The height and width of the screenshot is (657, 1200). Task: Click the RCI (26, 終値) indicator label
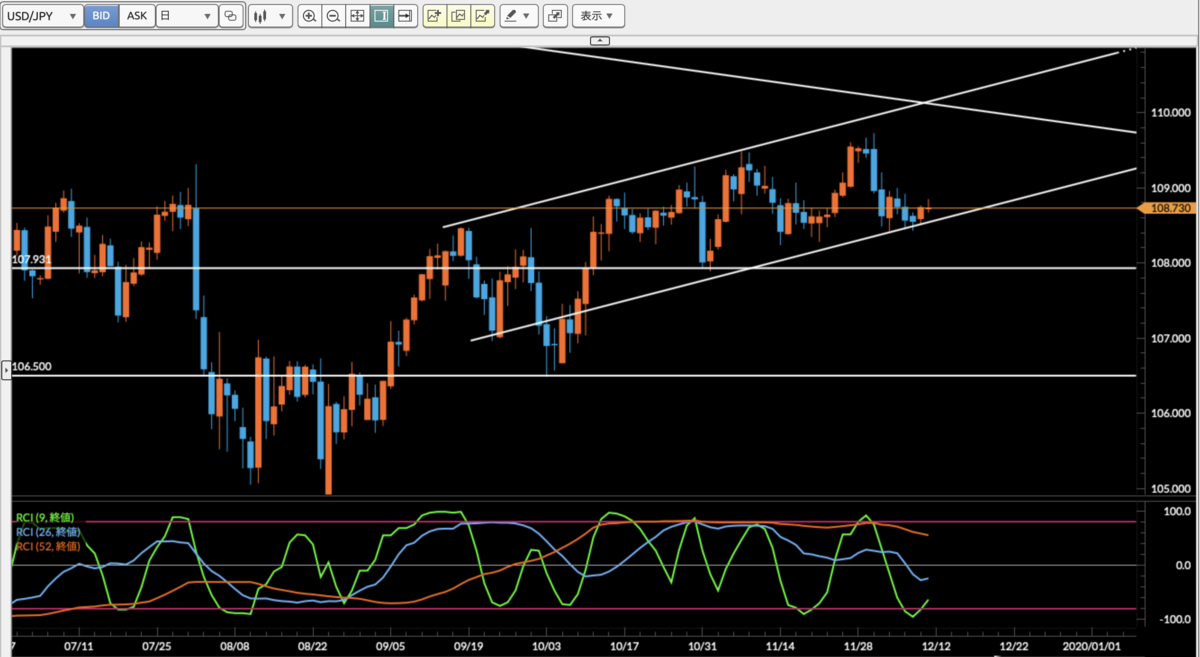coord(46,532)
